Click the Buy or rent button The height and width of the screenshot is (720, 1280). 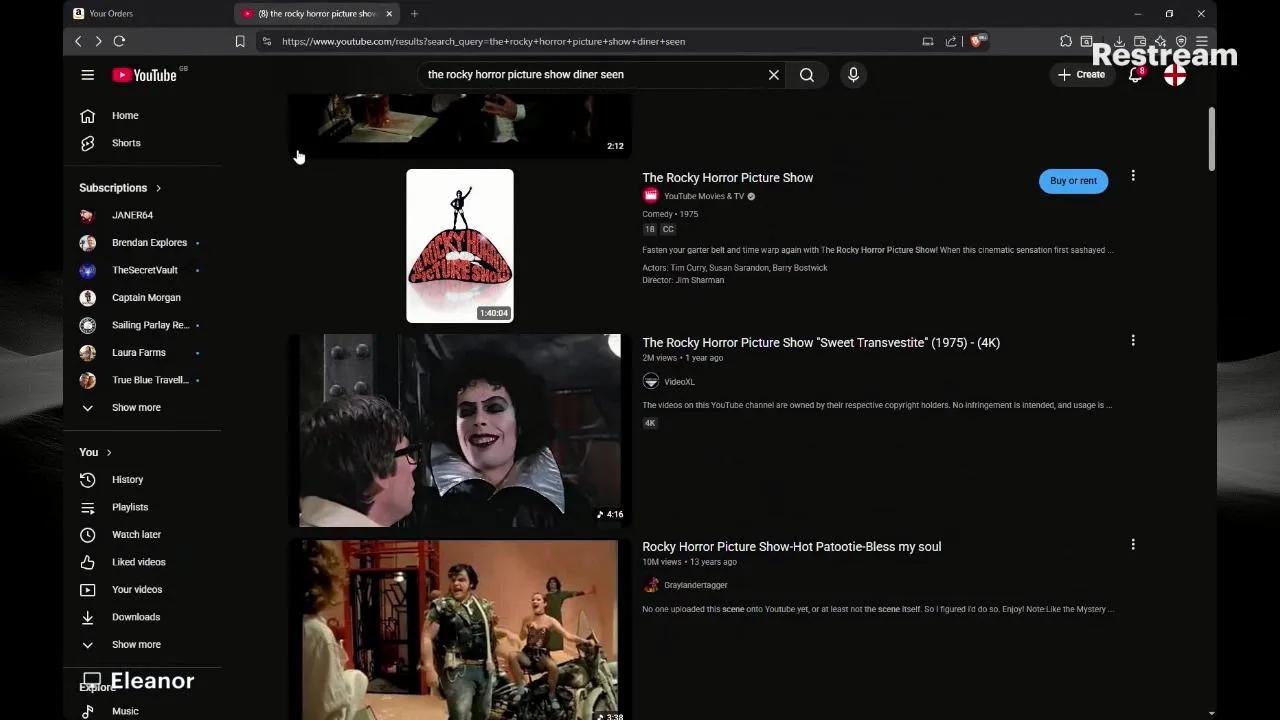[1073, 181]
